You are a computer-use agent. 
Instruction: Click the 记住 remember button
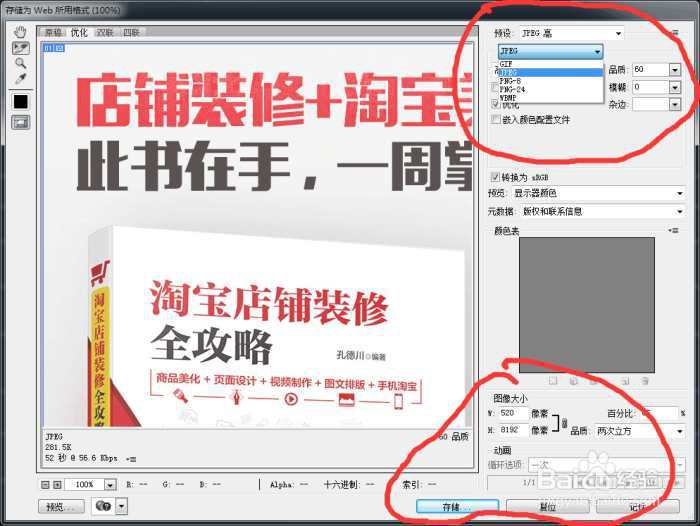point(638,506)
